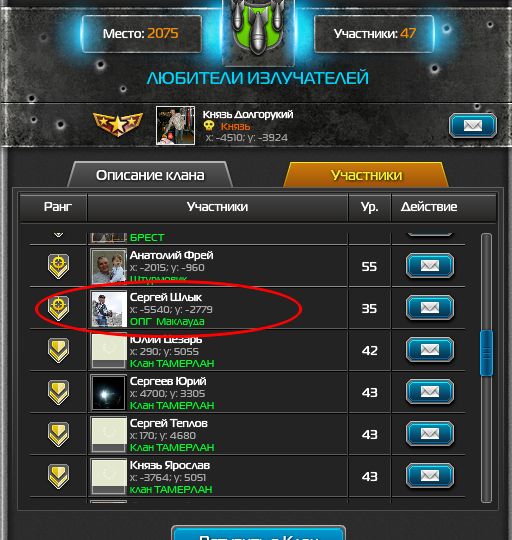512x540 pixels.
Task: Message player Князь Ярослав
Action: tap(430, 476)
